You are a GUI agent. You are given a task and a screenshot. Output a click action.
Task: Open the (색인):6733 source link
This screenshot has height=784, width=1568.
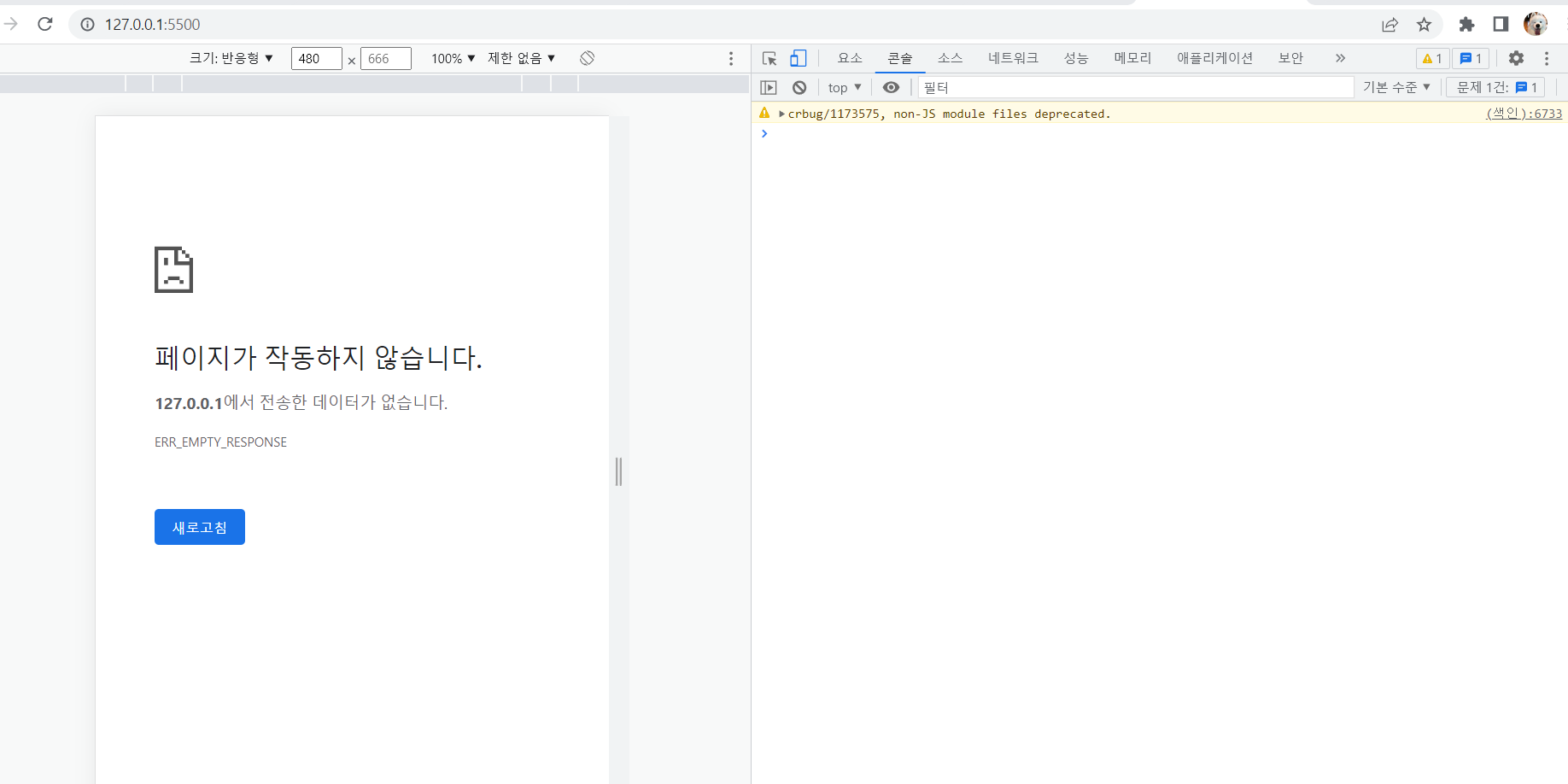coord(1524,114)
